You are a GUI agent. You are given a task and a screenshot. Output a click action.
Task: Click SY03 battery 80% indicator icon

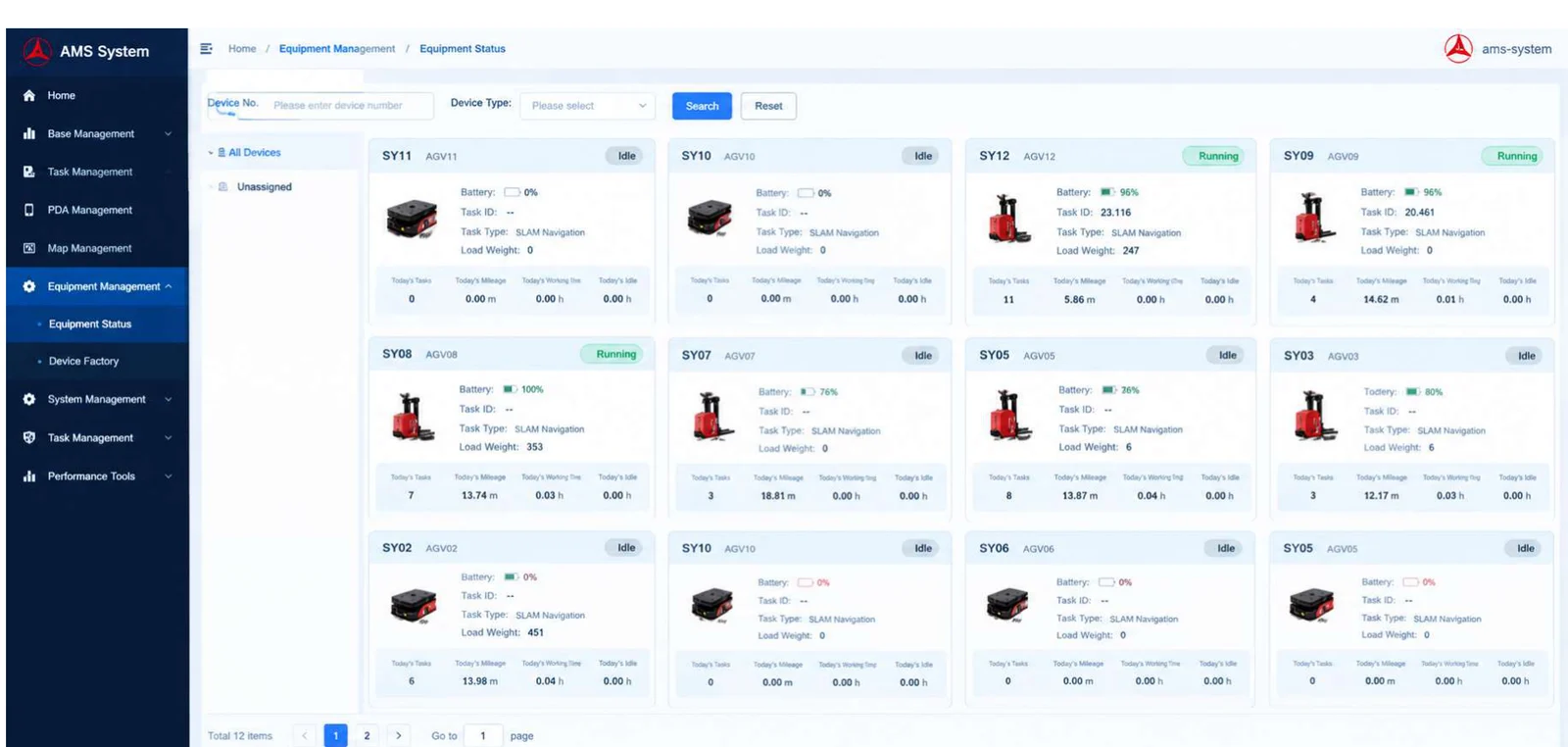pos(1413,391)
